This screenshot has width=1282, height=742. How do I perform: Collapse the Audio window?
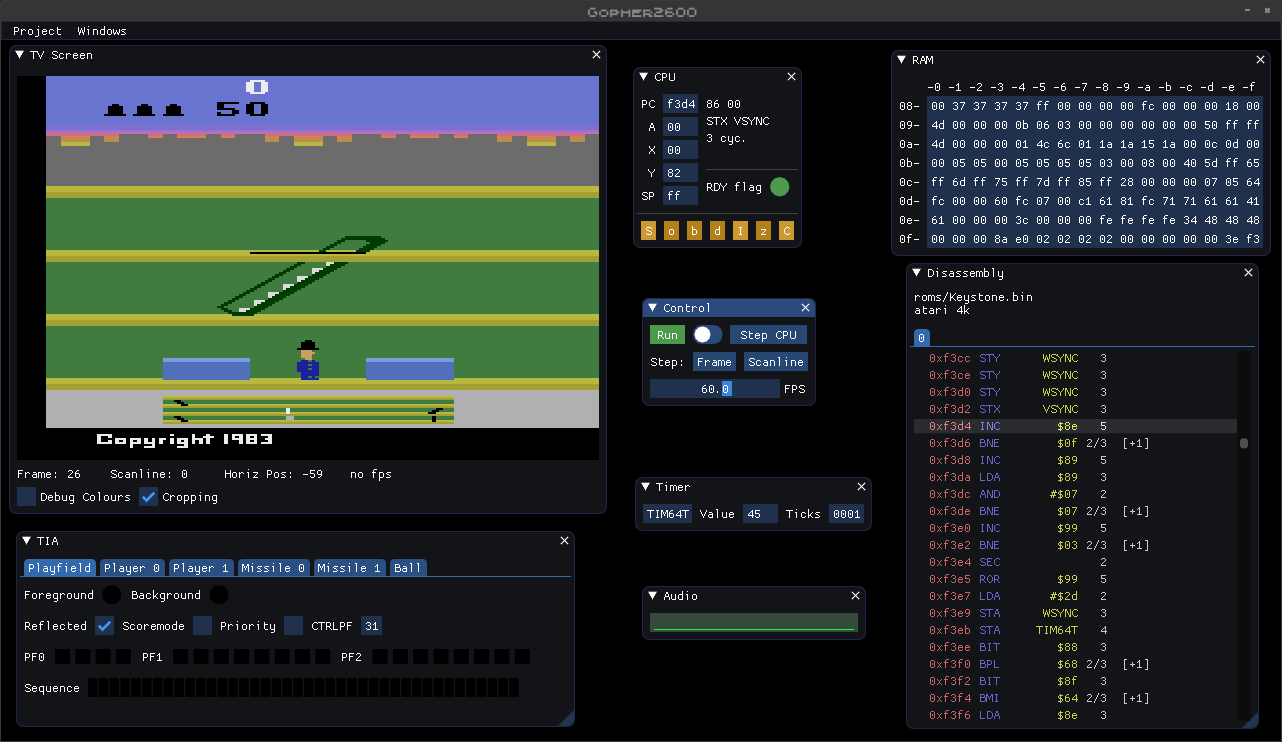click(x=652, y=596)
